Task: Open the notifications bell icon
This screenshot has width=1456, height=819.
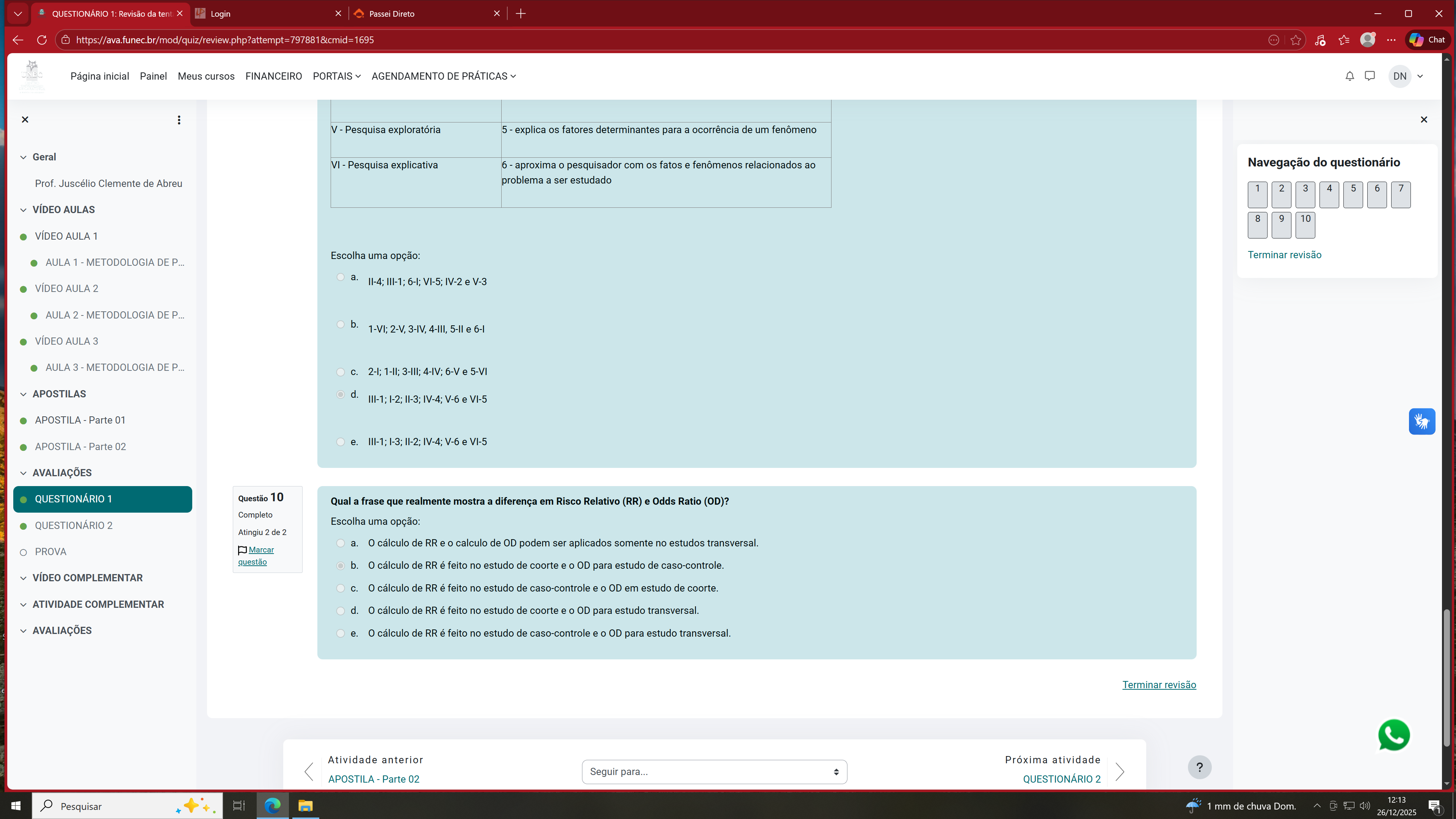Action: click(x=1349, y=76)
